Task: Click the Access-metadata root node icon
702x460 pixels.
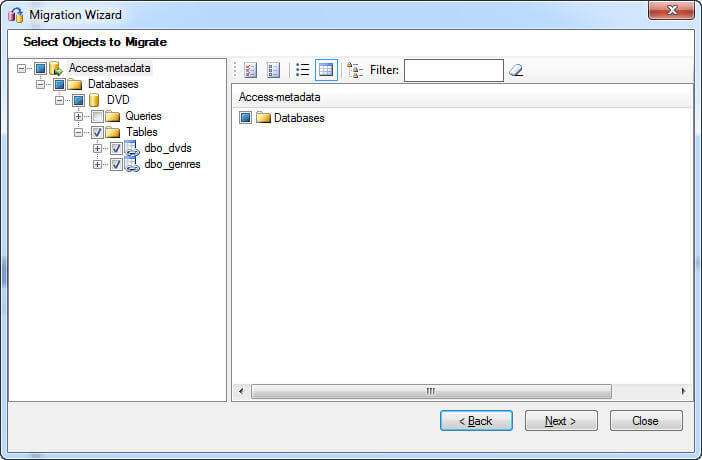Action: pos(56,68)
